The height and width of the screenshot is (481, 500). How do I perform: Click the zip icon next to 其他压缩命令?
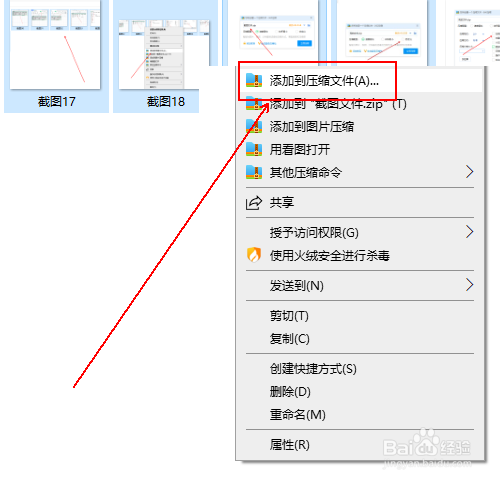(254, 172)
